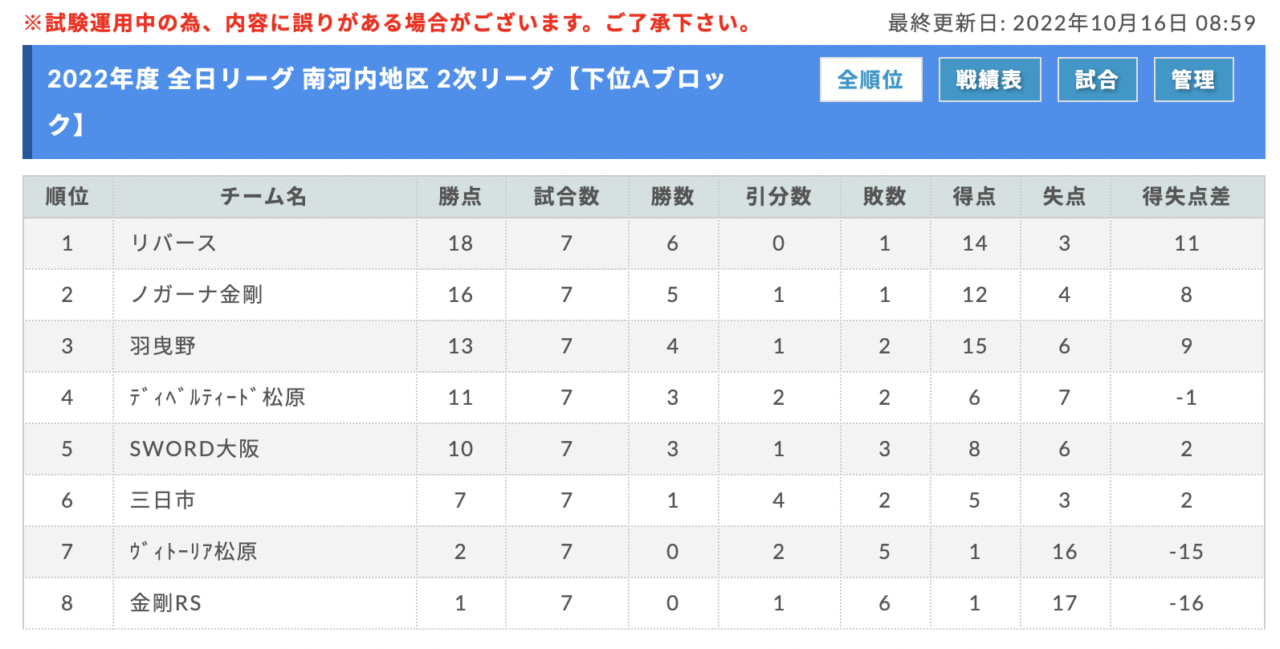Click the 試合数 column header
Image resolution: width=1280 pixels, height=649 pixels.
click(x=567, y=197)
